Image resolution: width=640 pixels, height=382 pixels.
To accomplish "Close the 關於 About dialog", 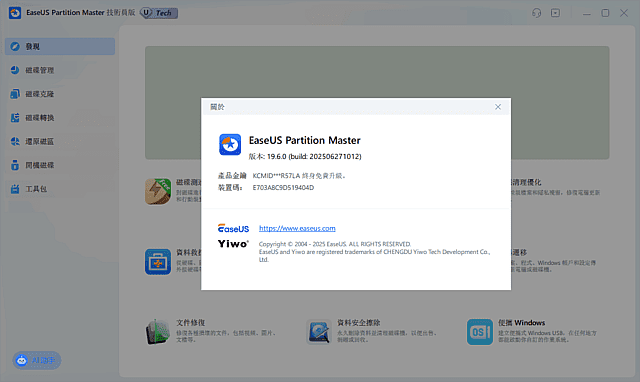I will [x=498, y=107].
